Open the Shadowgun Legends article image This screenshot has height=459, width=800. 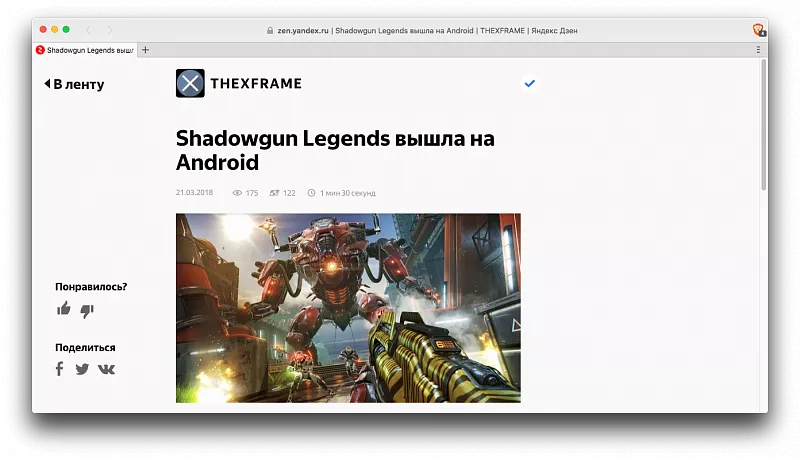(348, 307)
